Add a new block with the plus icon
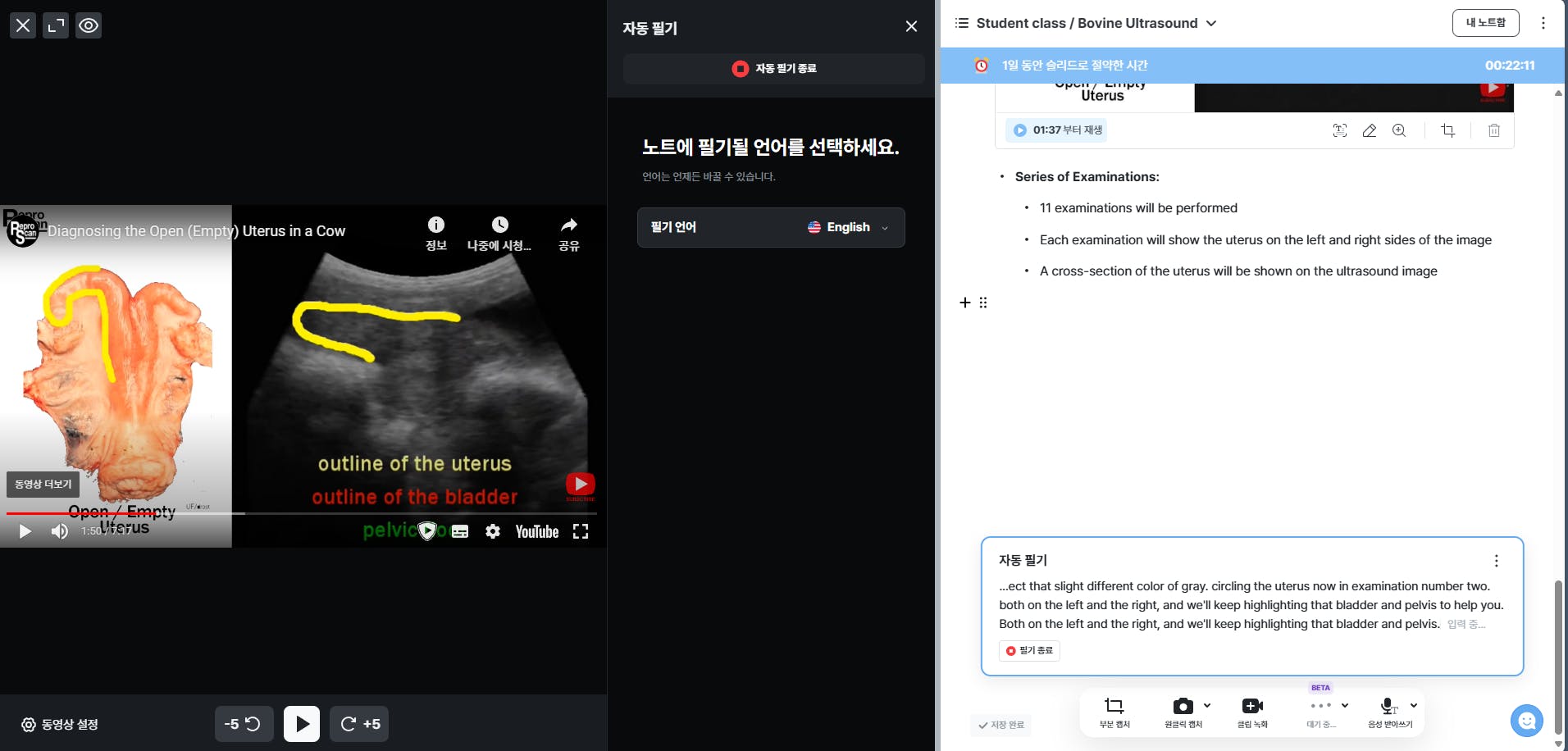The width and height of the screenshot is (1568, 751). click(965, 303)
